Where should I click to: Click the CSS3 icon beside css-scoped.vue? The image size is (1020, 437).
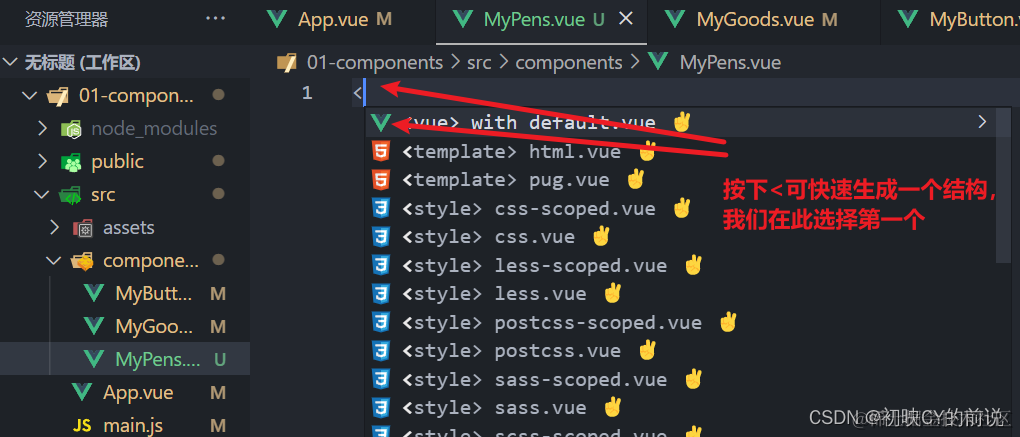pyautogui.click(x=381, y=208)
